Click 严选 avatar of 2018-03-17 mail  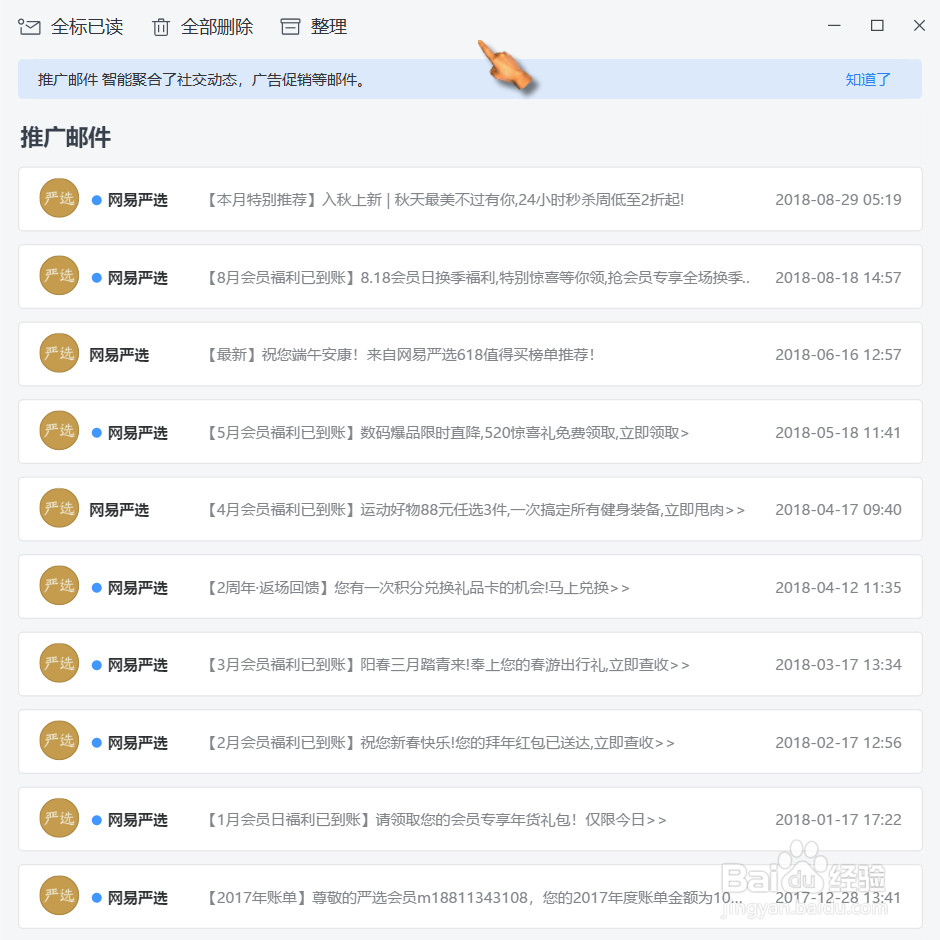coord(59,663)
